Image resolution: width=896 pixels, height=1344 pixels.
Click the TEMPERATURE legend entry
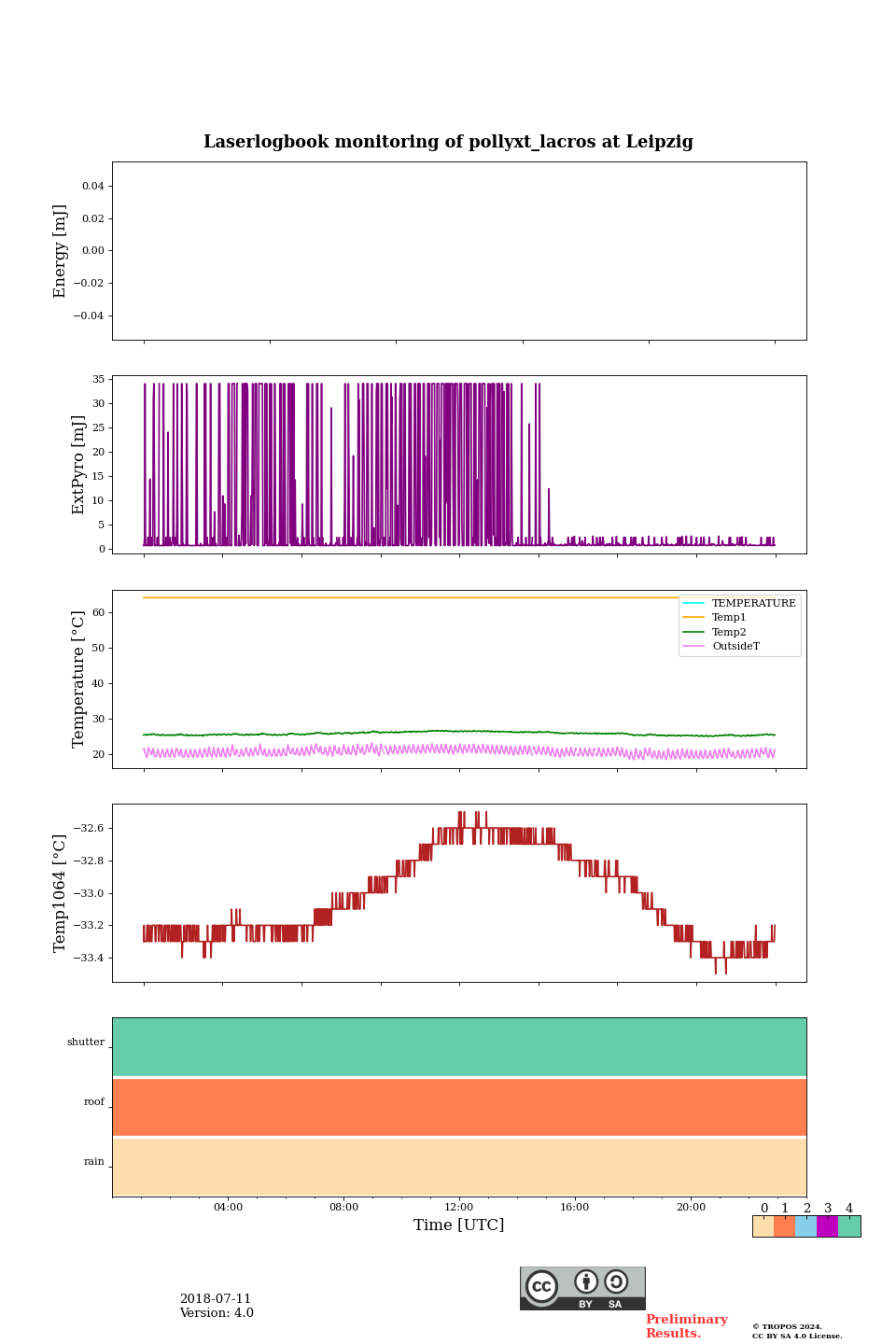739,604
